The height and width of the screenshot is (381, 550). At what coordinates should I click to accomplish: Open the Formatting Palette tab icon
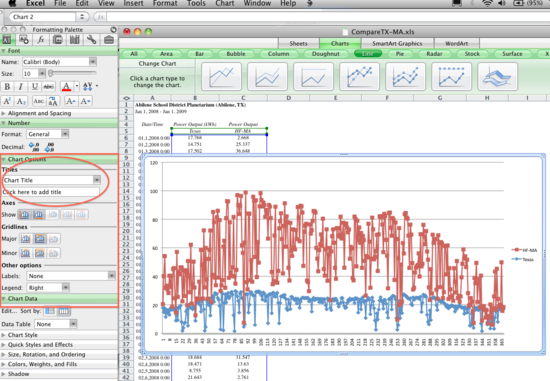7,40
